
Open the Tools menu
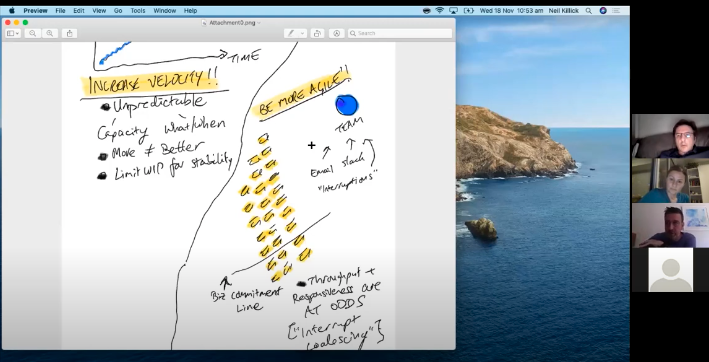point(138,10)
